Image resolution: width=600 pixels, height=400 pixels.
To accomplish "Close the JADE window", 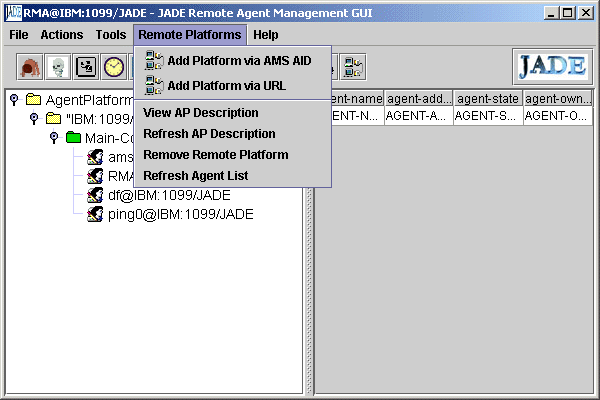I will pos(586,13).
